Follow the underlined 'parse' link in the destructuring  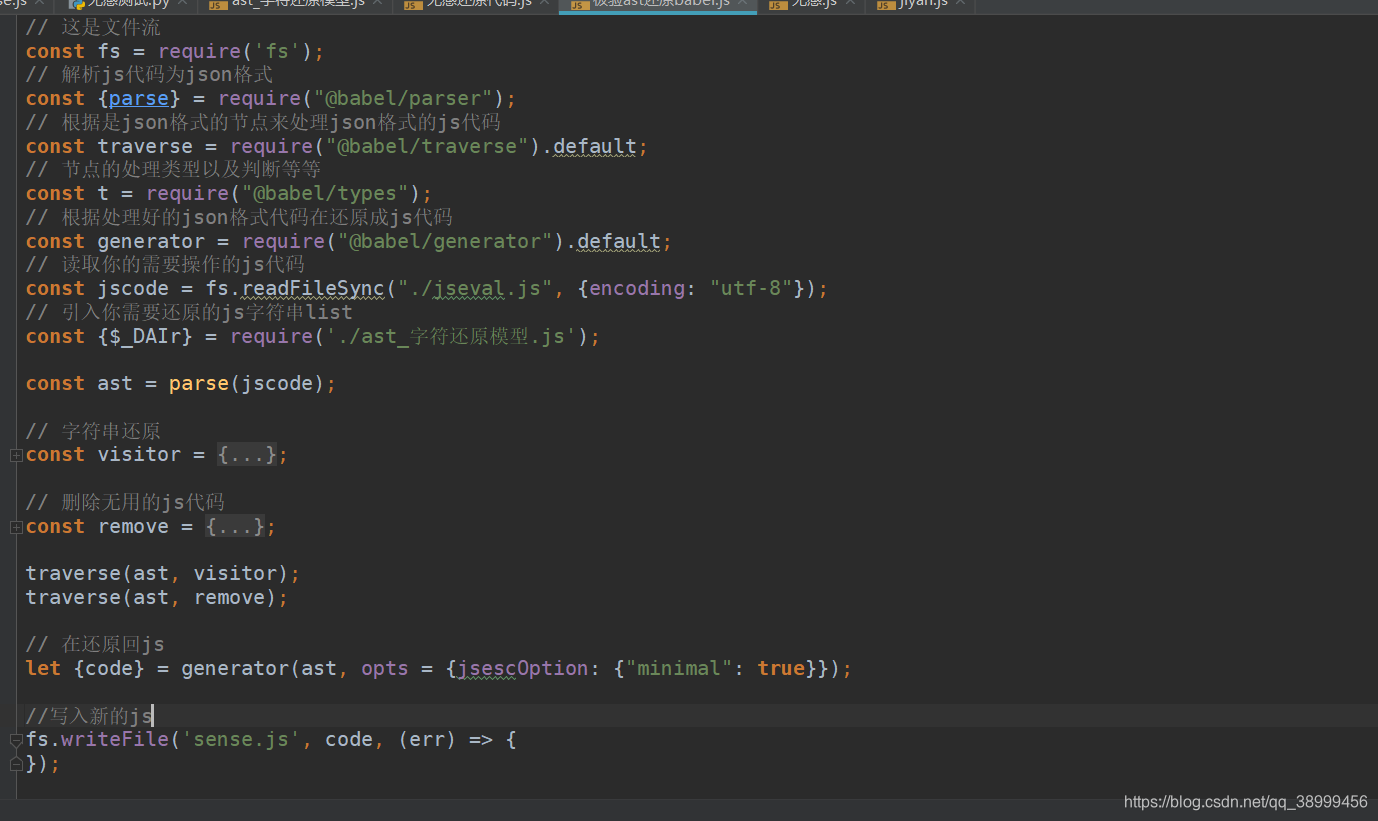pyautogui.click(x=139, y=98)
